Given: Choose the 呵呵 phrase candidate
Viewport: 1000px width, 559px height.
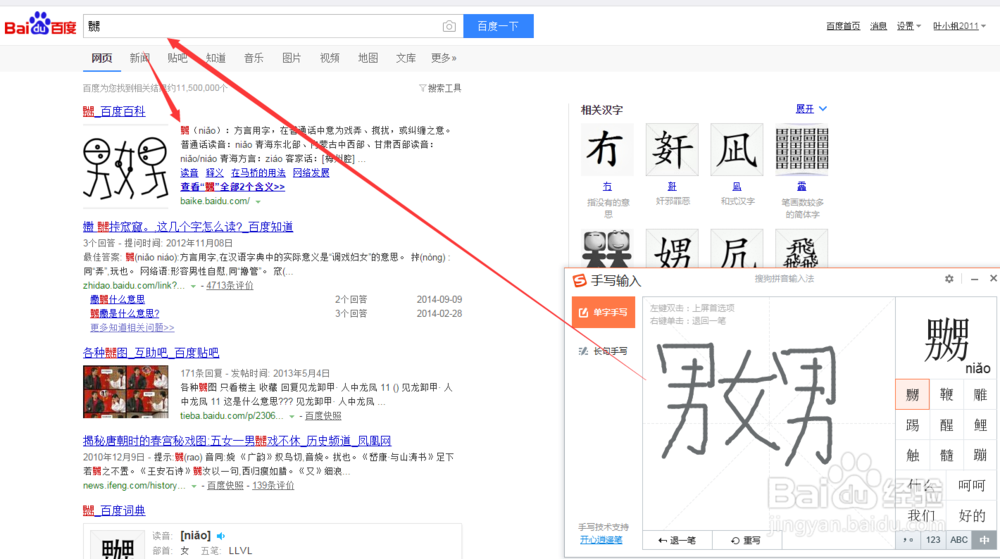Looking at the screenshot, I should click(x=972, y=486).
